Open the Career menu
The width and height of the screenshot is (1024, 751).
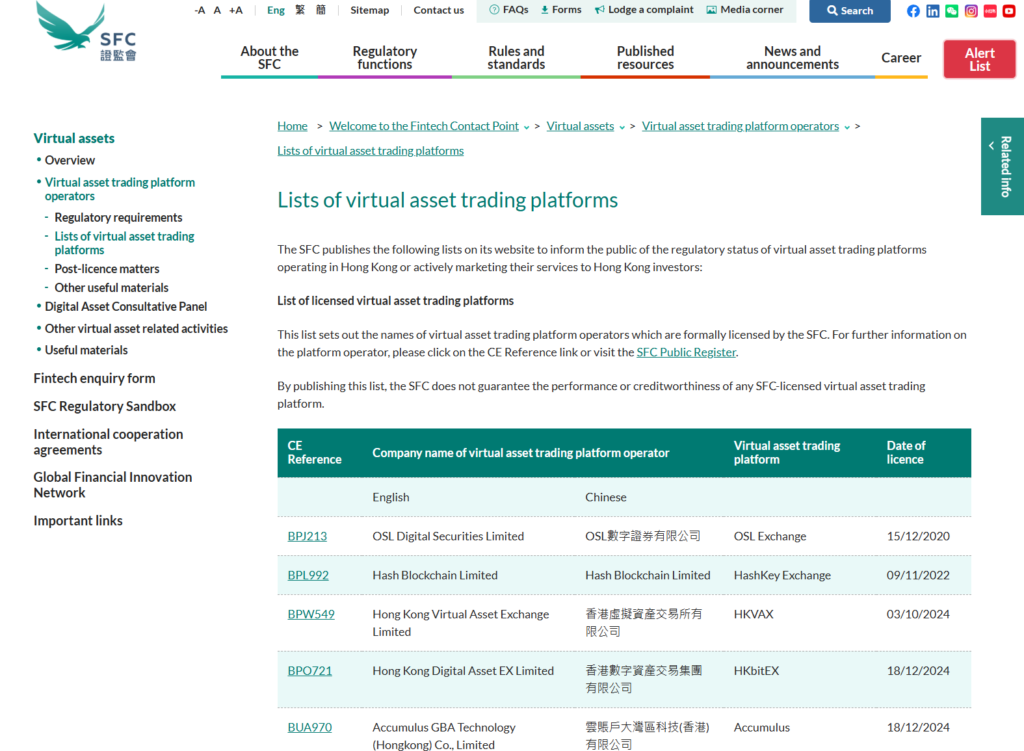tap(901, 57)
